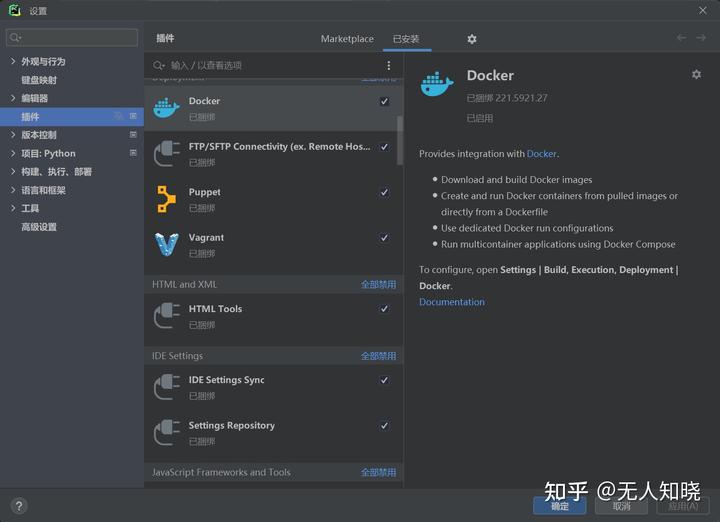Select the Settings Repository plugin name

[x=231, y=426]
